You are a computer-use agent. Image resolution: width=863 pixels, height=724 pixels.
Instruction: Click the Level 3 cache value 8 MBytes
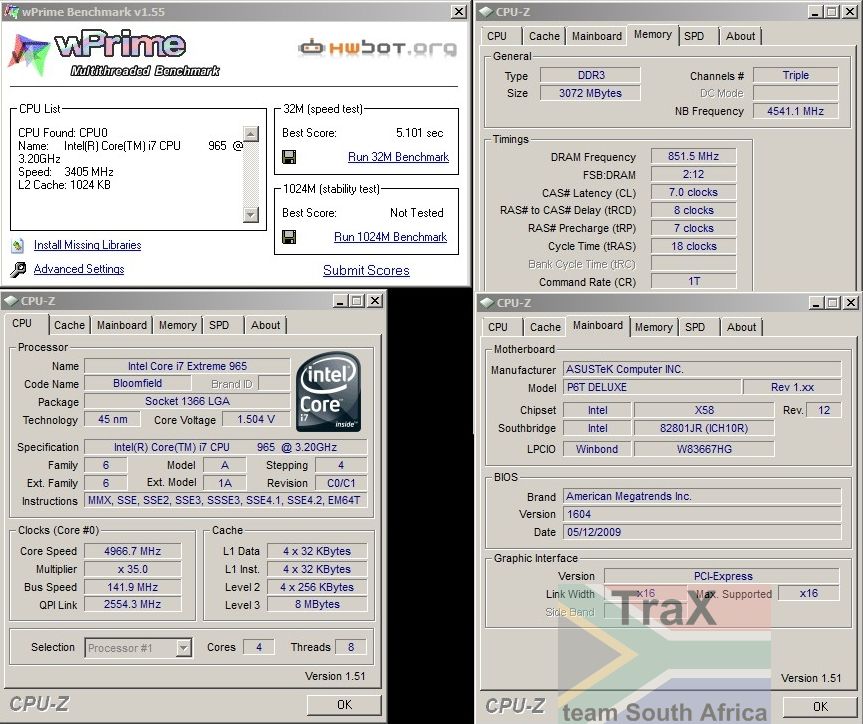coord(317,605)
